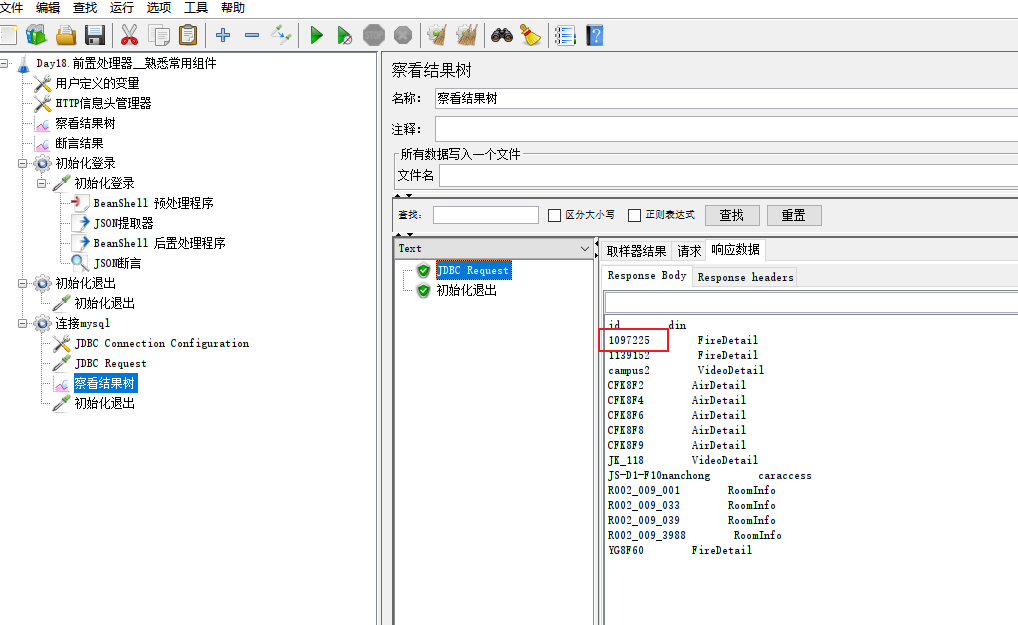
Task: Toggle the 正则表达式 checkbox
Action: click(635, 215)
